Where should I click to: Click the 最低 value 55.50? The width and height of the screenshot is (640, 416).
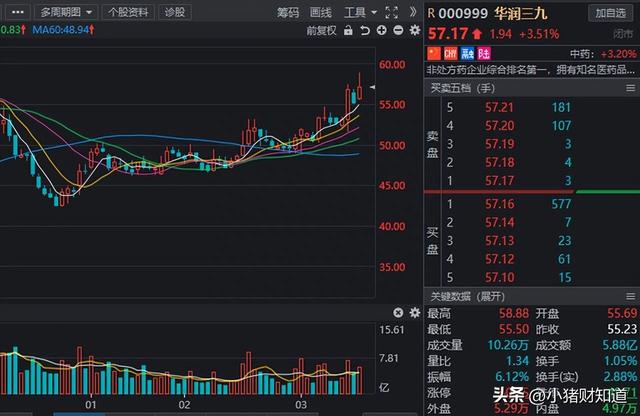[514, 329]
